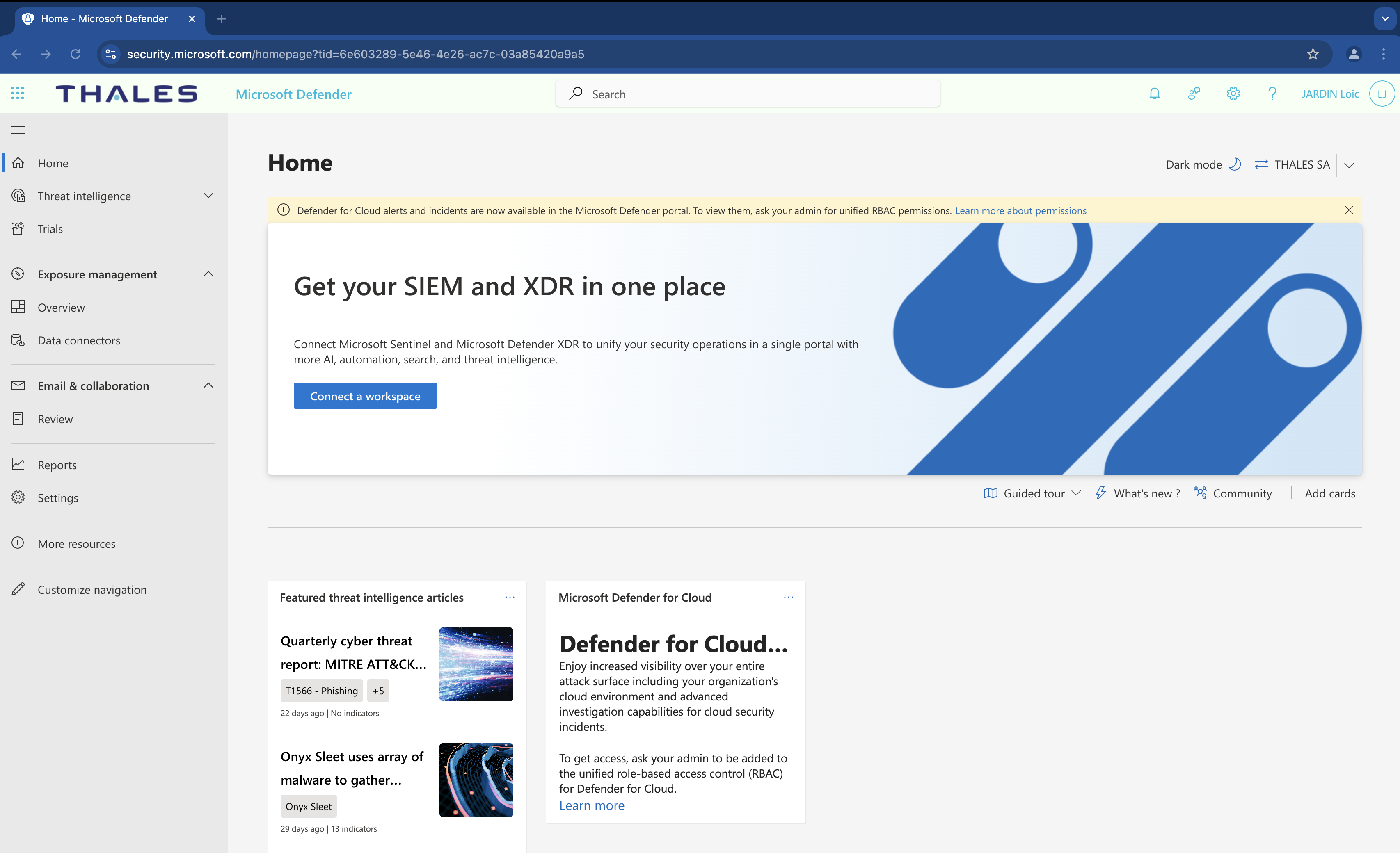This screenshot has width=1400, height=853.
Task: Open Quarterly cyber threat report article
Action: [x=353, y=652]
